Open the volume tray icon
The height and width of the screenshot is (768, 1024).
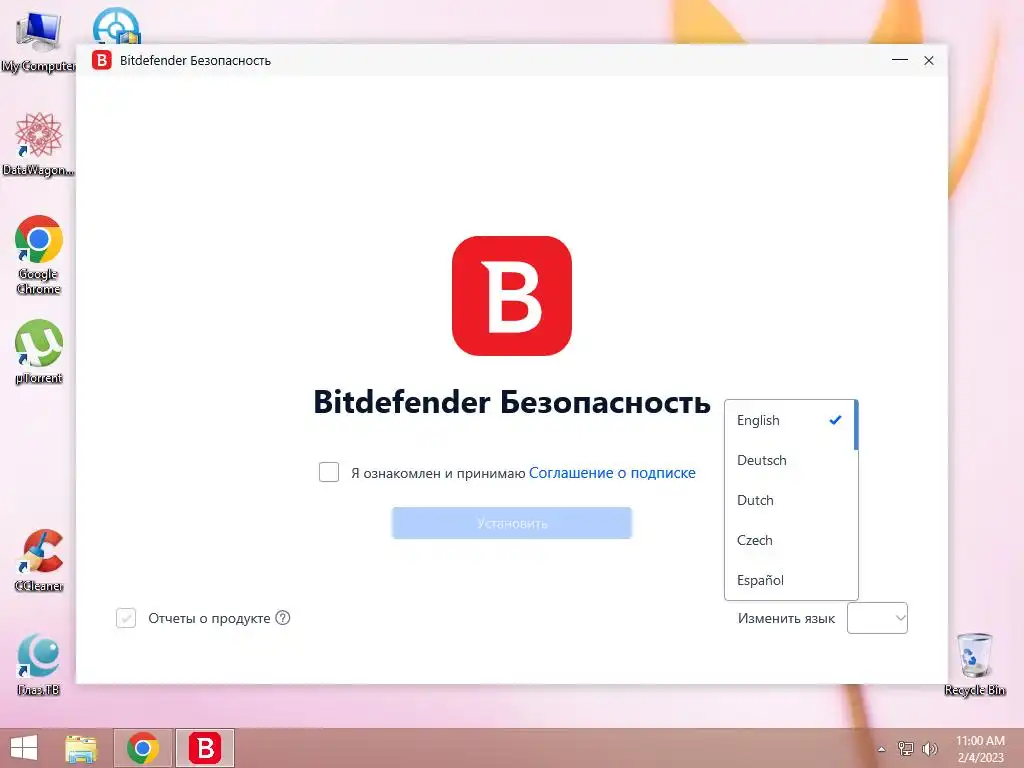(929, 749)
